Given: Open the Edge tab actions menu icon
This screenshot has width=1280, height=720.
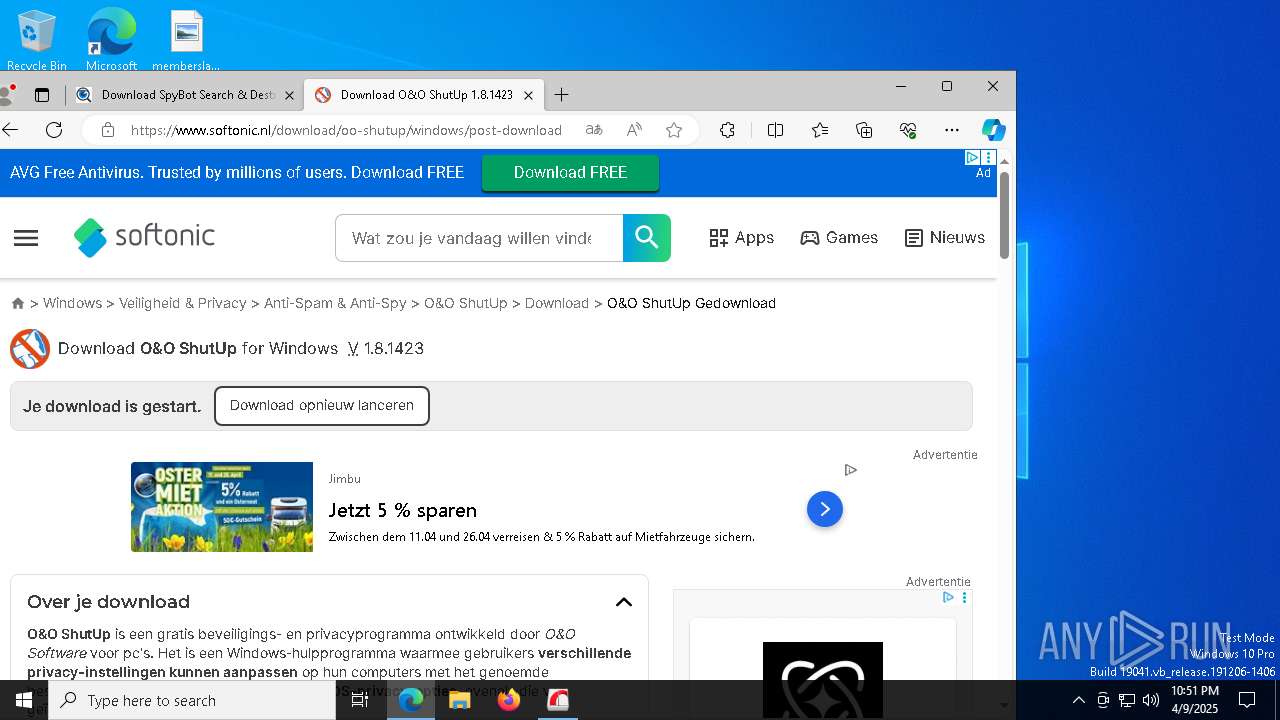Looking at the screenshot, I should click(x=42, y=95).
